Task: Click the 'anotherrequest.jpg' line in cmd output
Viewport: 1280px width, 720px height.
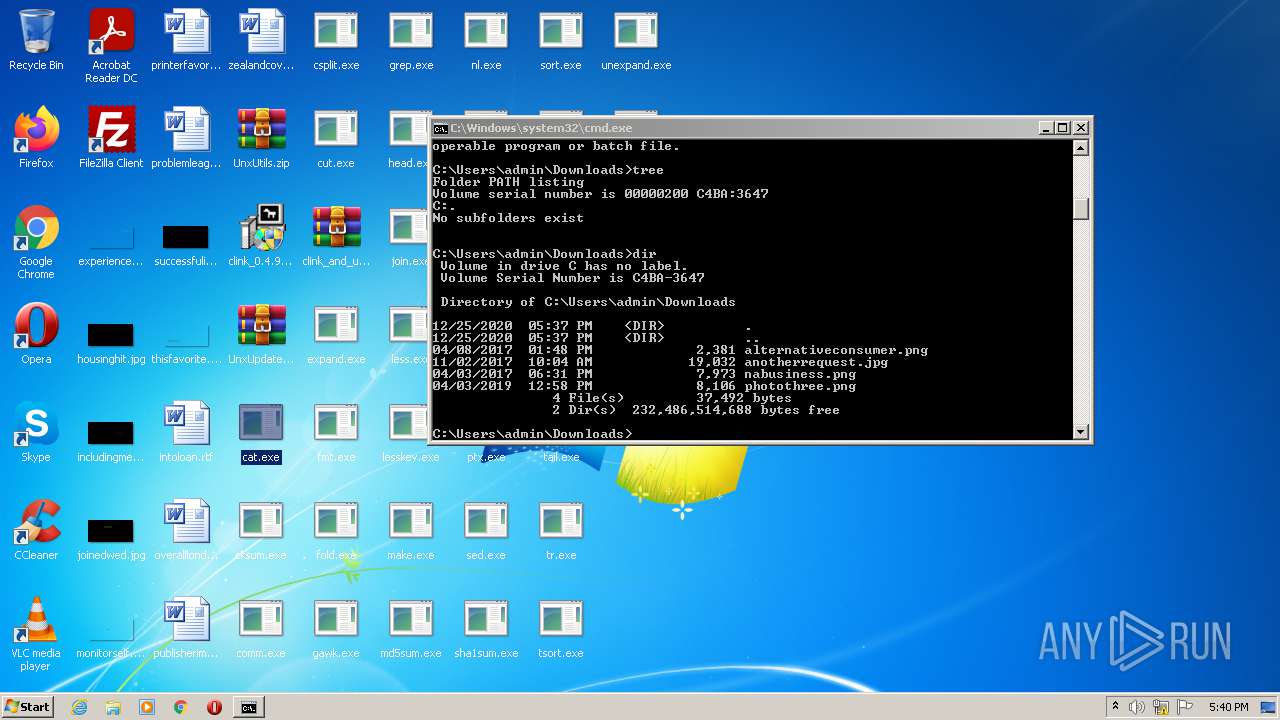Action: click(x=660, y=362)
